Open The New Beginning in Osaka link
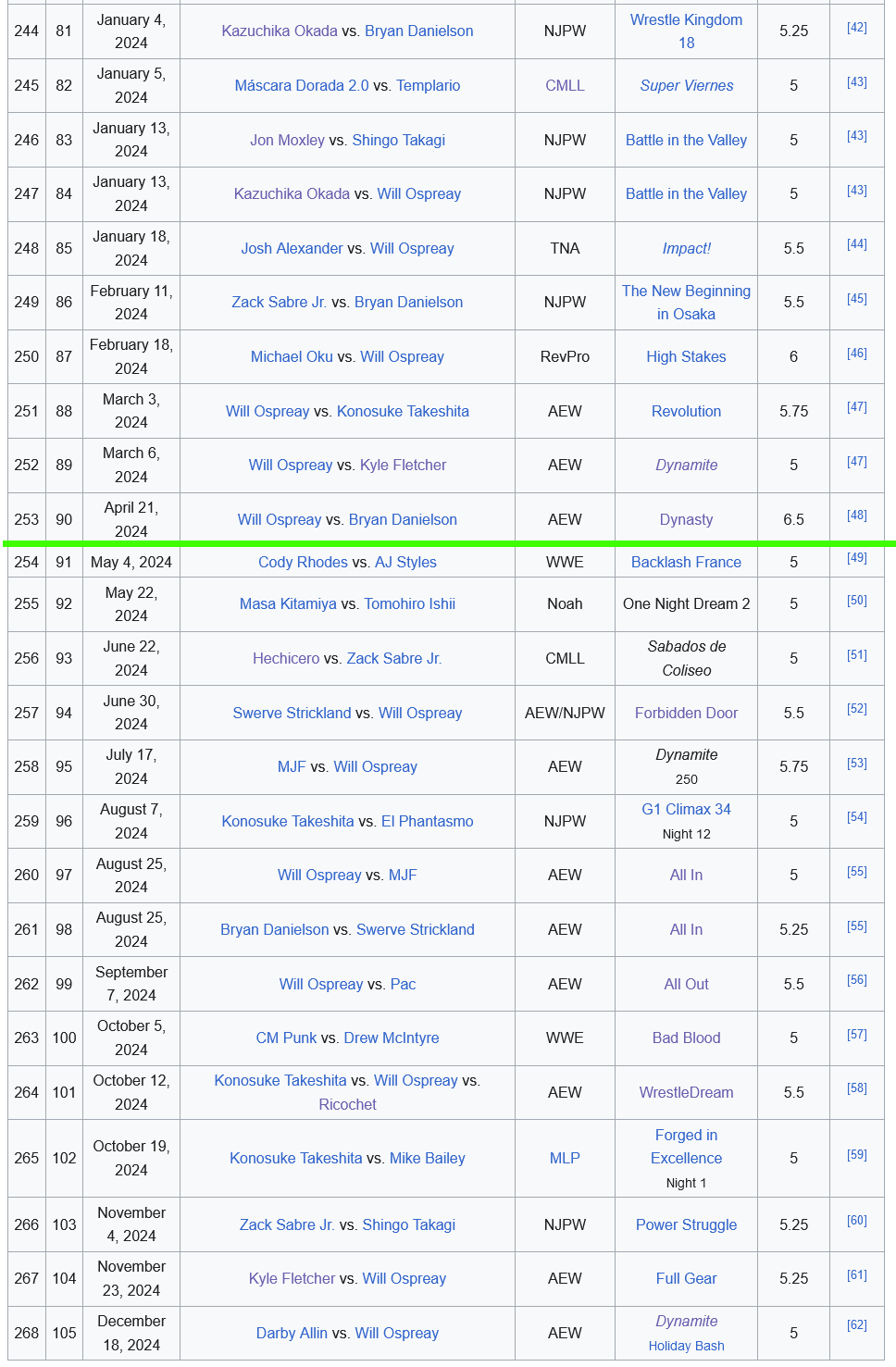 686,302
